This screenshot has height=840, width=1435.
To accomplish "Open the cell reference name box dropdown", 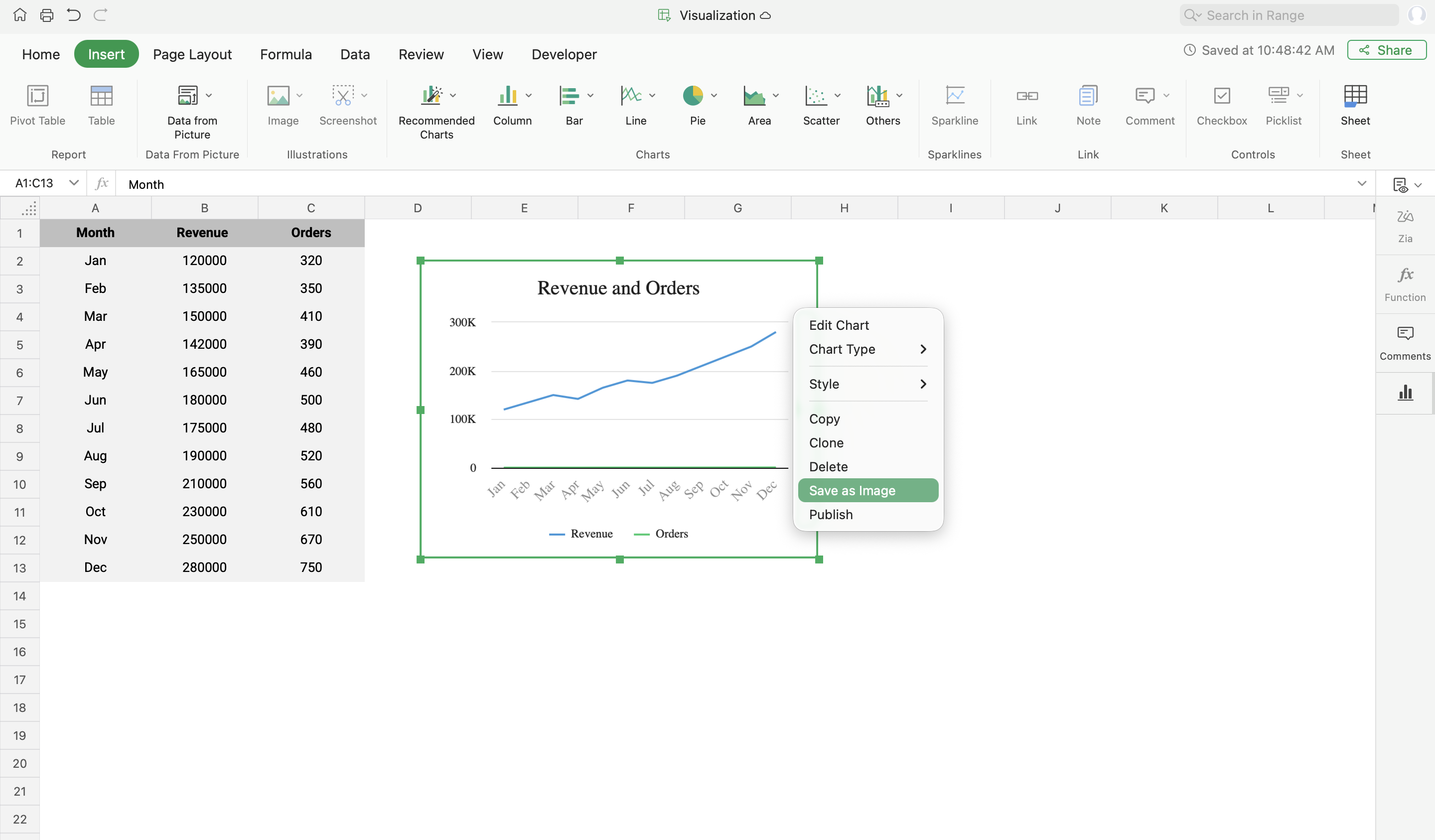I will (x=73, y=183).
